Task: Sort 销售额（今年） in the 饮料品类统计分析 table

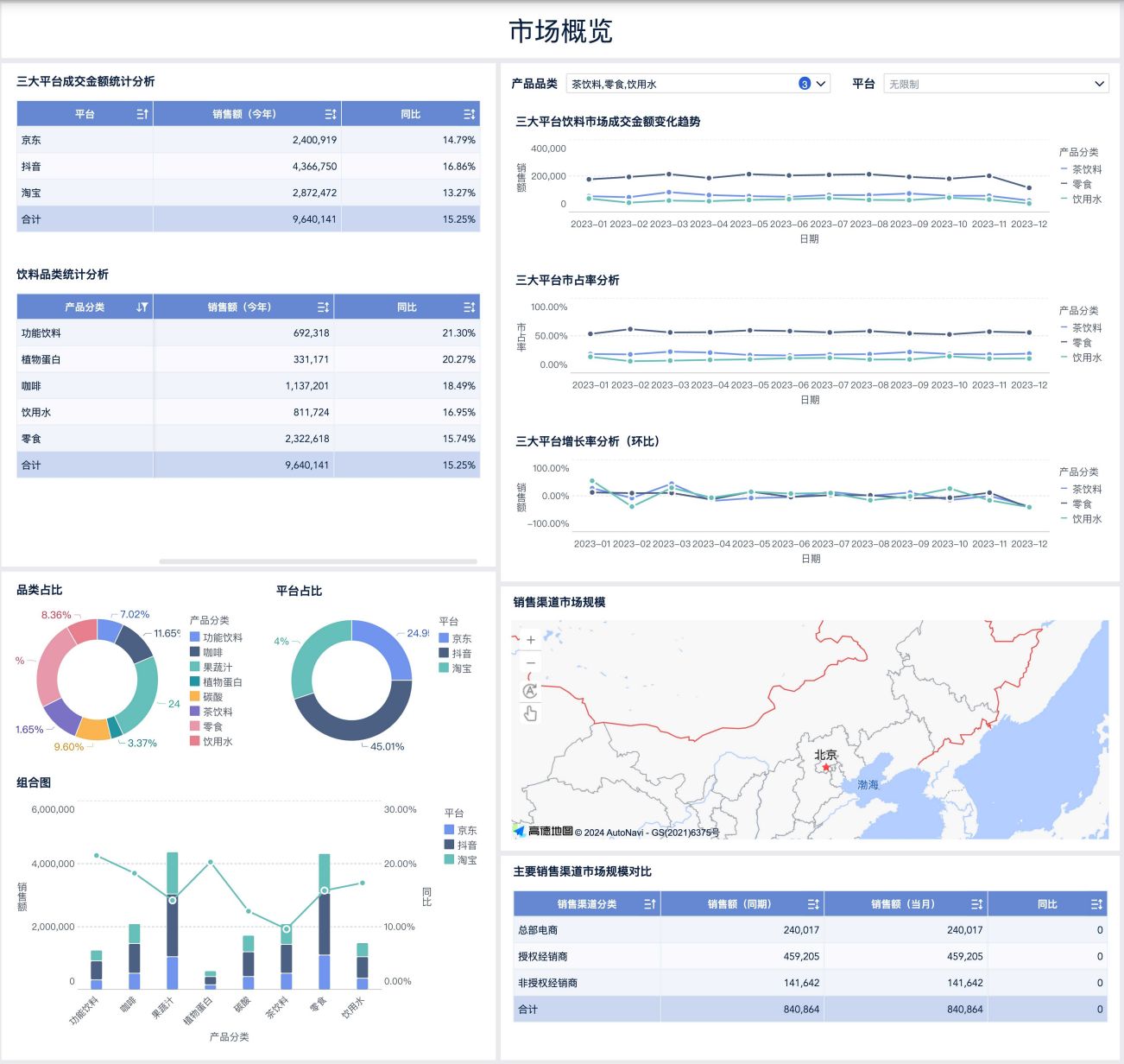Action: point(323,307)
